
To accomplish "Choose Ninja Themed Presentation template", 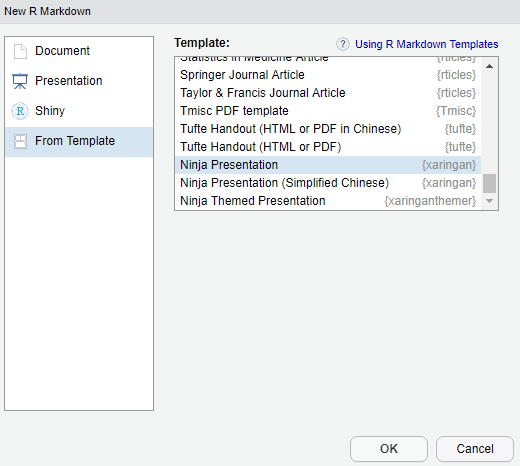I will point(328,201).
